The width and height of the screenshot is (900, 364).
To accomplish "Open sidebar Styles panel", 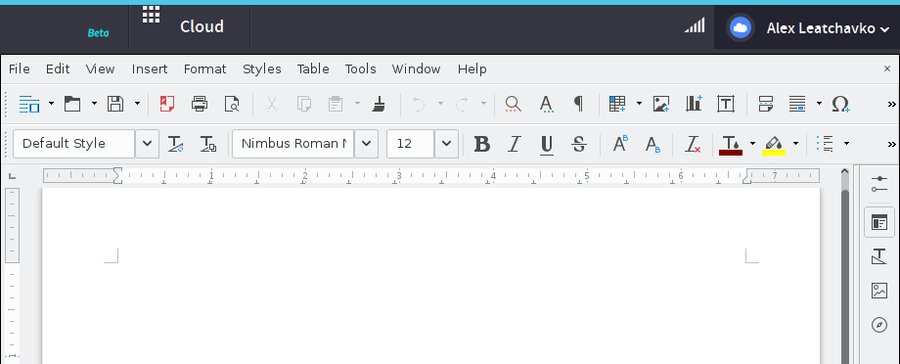I will 879,256.
